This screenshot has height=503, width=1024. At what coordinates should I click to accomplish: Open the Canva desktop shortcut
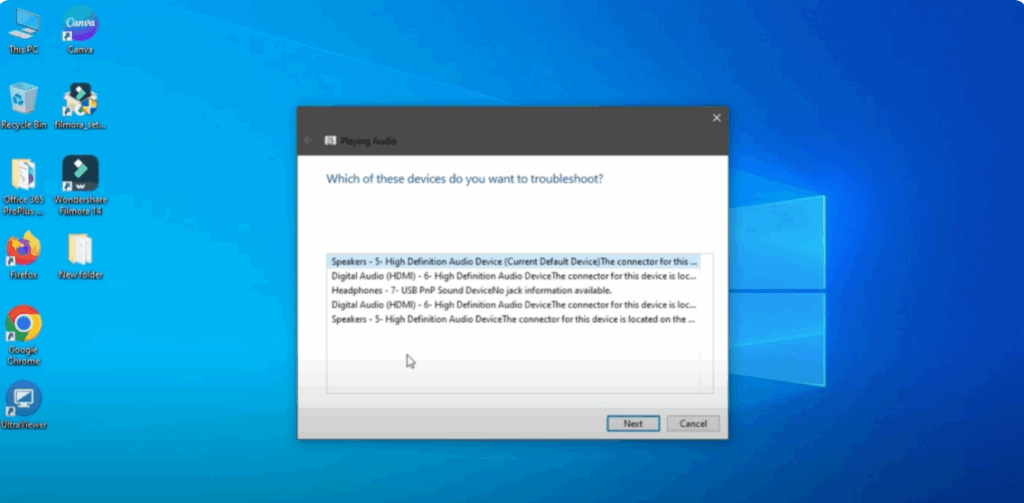click(80, 31)
